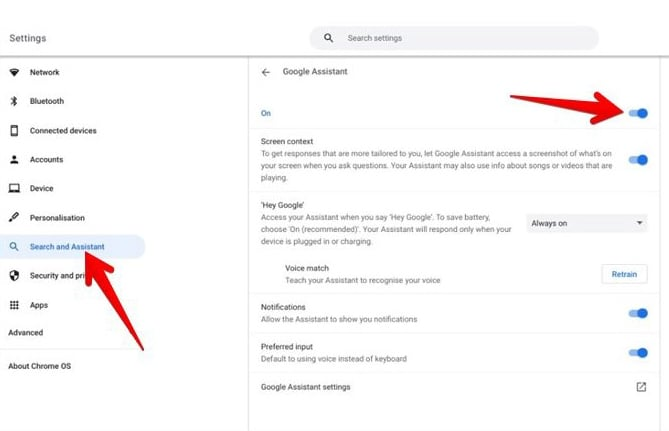Go back using the Google Assistant arrow
Viewport: 669px width, 431px height.
tap(266, 72)
